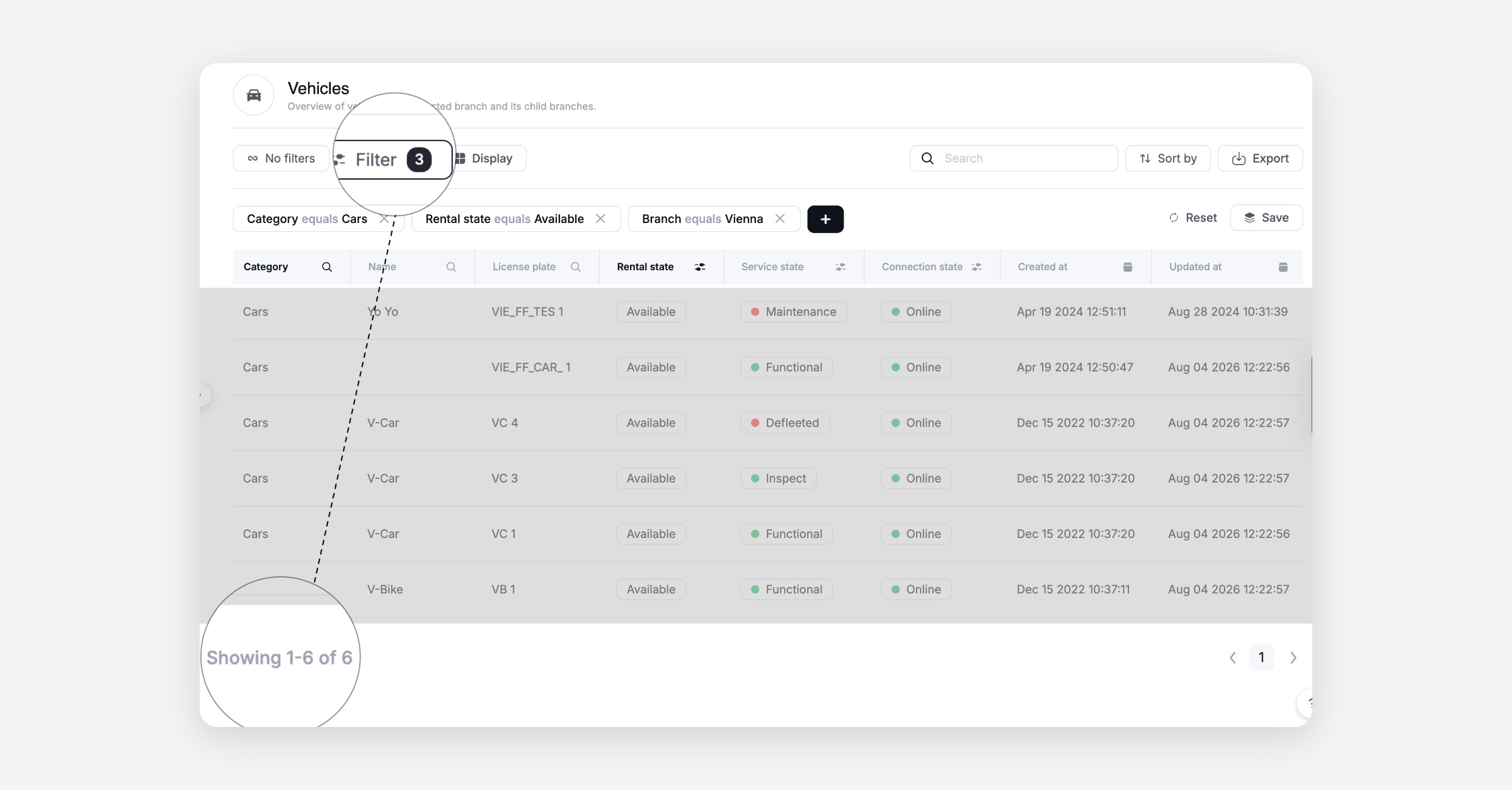This screenshot has width=1512, height=790.
Task: Search within the Name column
Action: tap(451, 267)
